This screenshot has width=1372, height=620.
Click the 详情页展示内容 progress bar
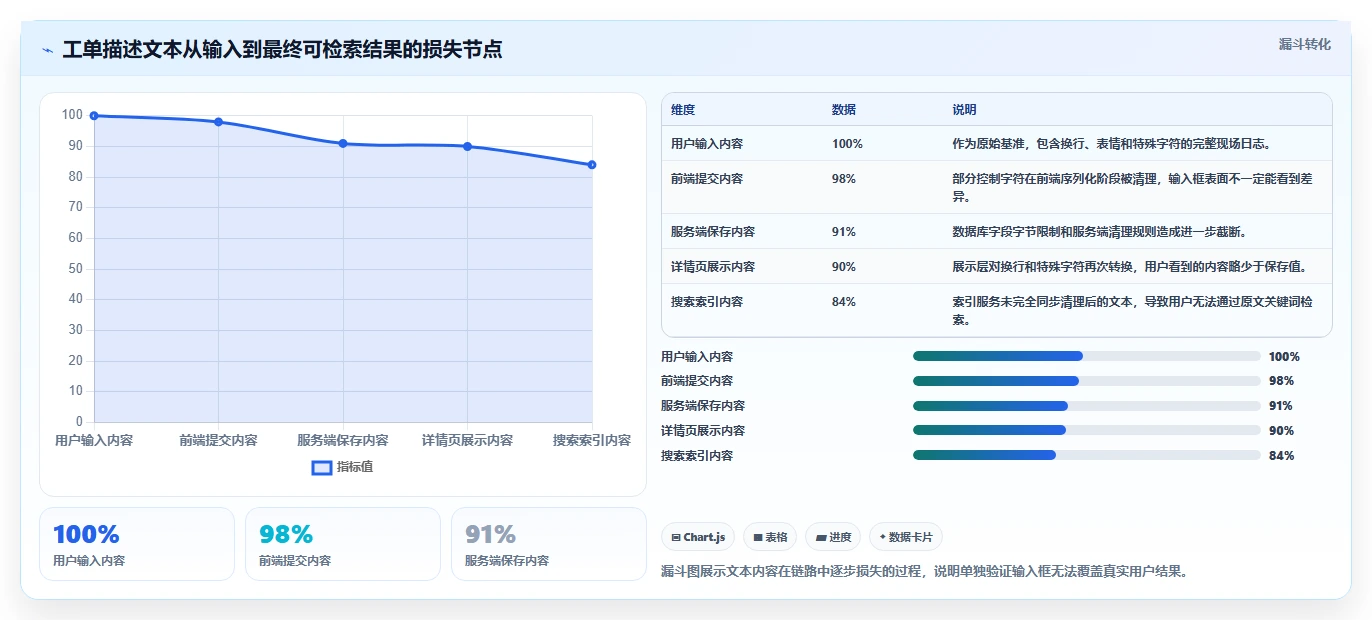(1086, 431)
